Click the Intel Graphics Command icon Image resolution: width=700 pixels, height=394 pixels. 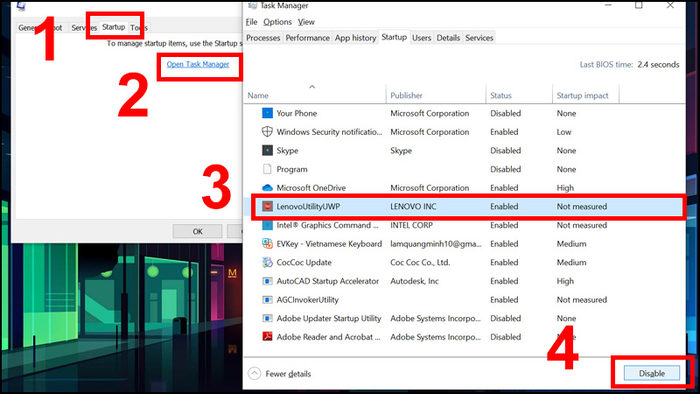coord(267,225)
